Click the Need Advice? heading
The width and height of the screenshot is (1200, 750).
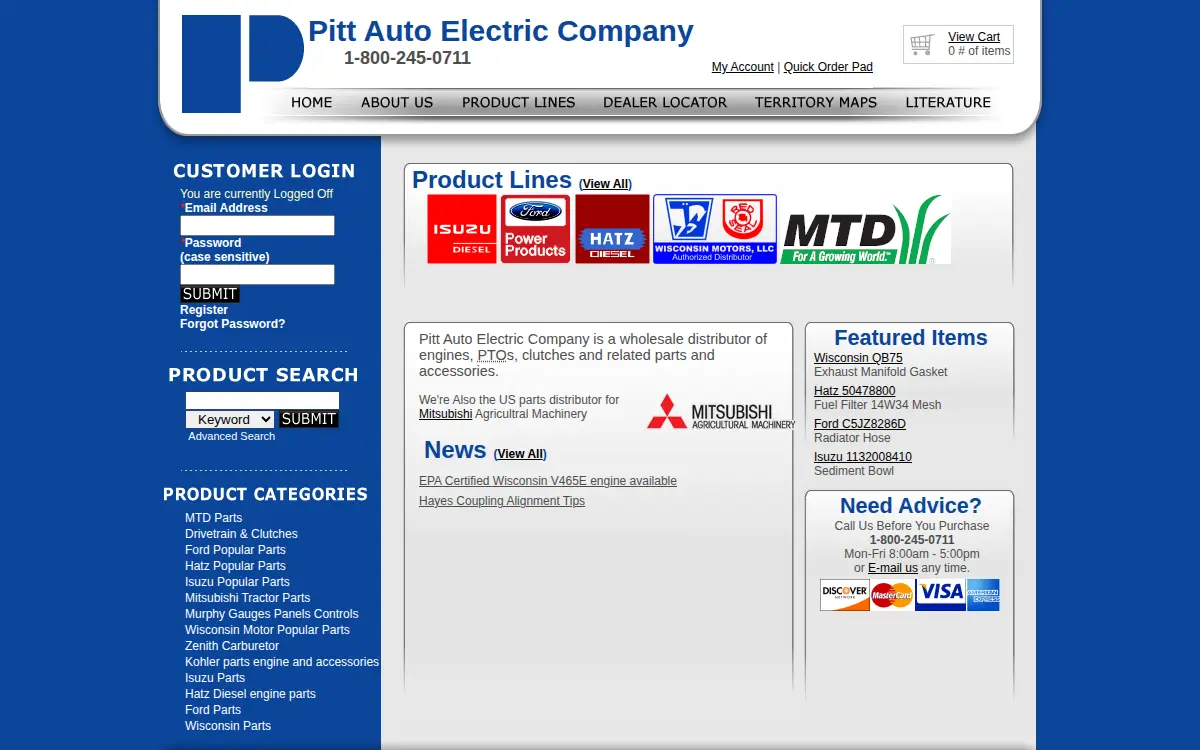911,506
